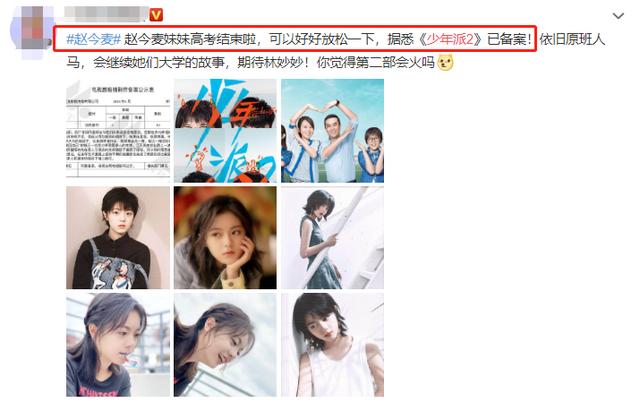Click the doge emoji after 会火吗
Viewport: 640px width, 403px height.
[445, 62]
